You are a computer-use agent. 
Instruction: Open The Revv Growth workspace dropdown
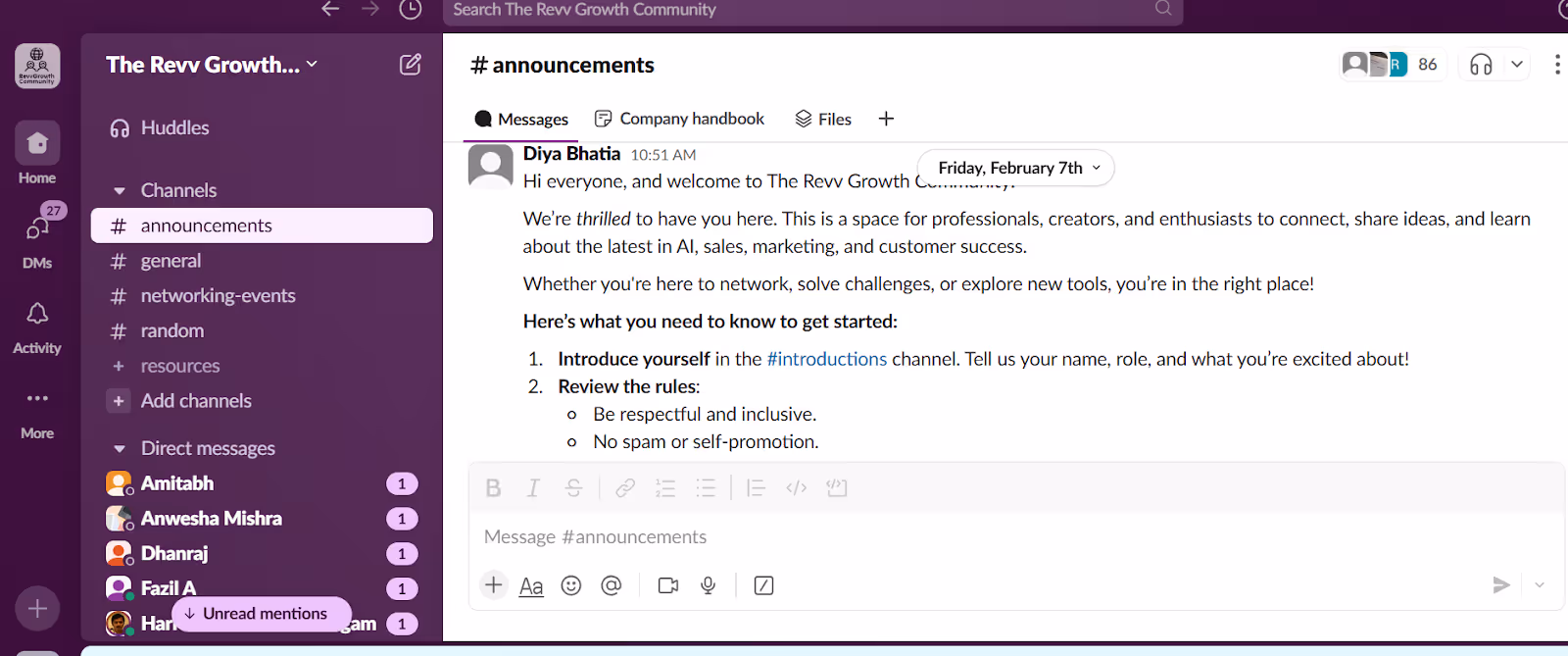[212, 65]
